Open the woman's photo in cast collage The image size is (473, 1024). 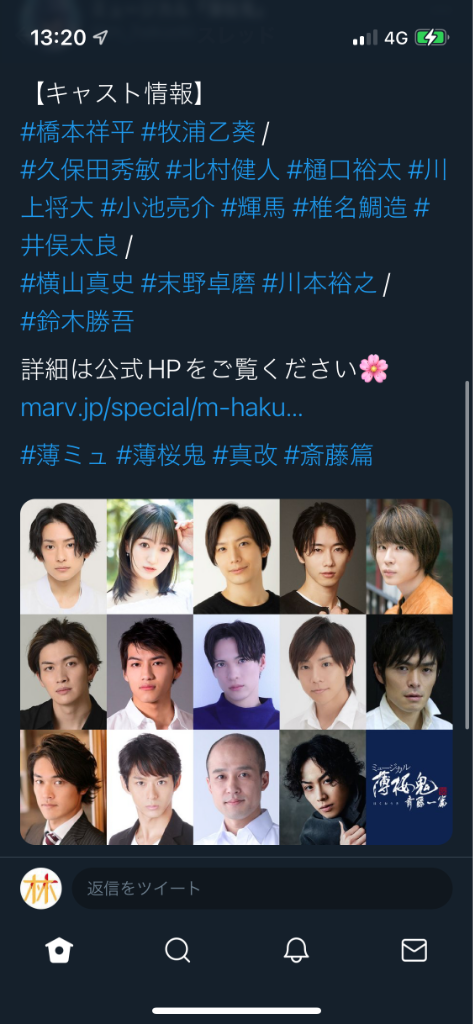(x=150, y=556)
